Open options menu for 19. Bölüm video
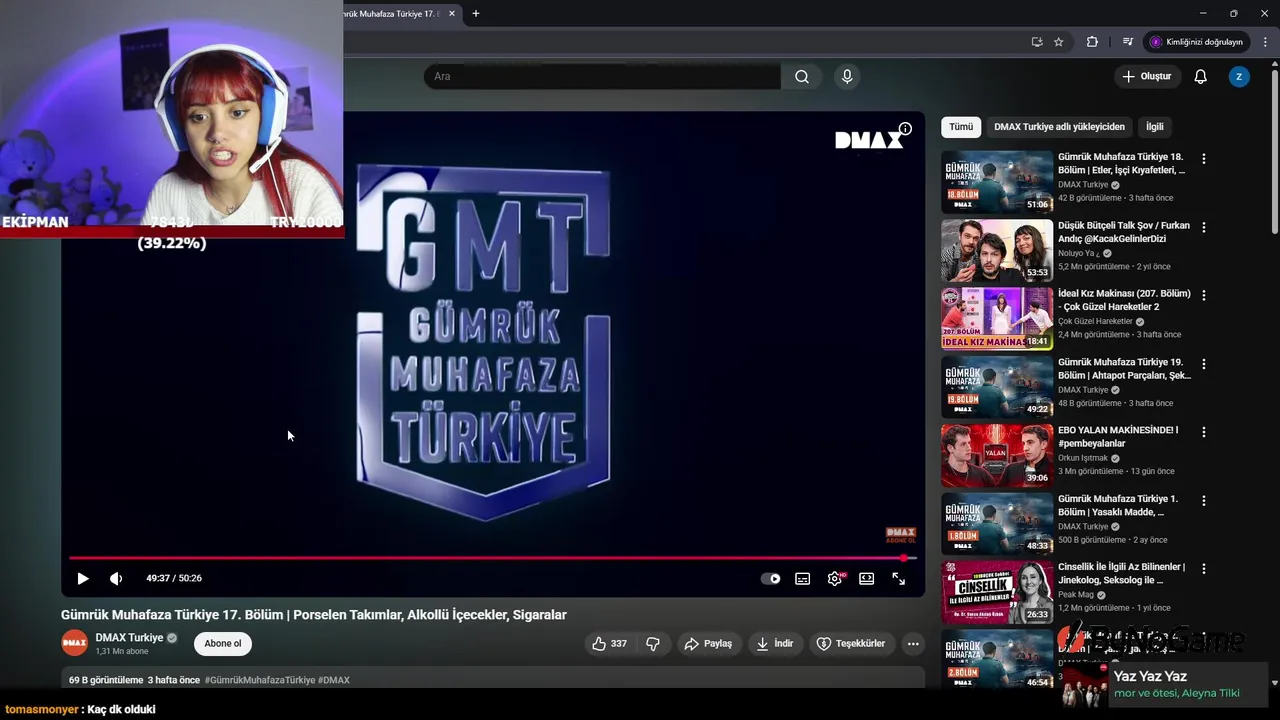The width and height of the screenshot is (1280, 720). coord(1204,364)
